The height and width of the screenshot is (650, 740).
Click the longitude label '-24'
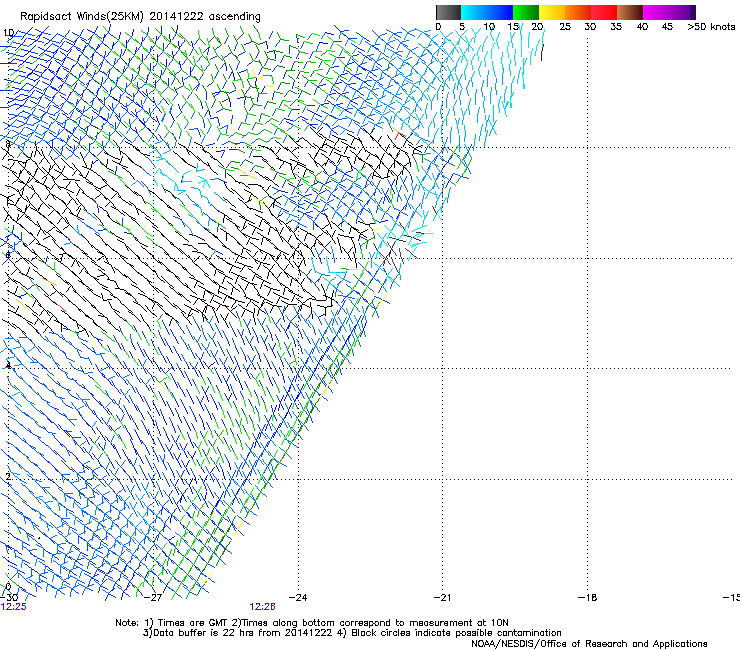coord(298,598)
